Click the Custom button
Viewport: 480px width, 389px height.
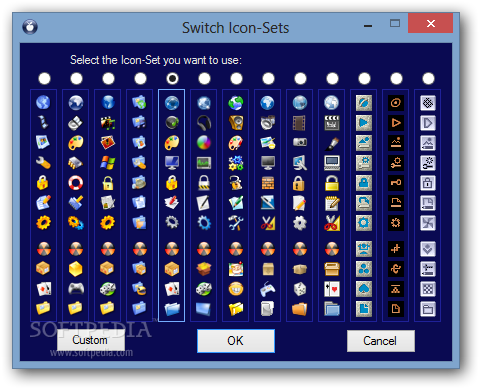[x=91, y=340]
